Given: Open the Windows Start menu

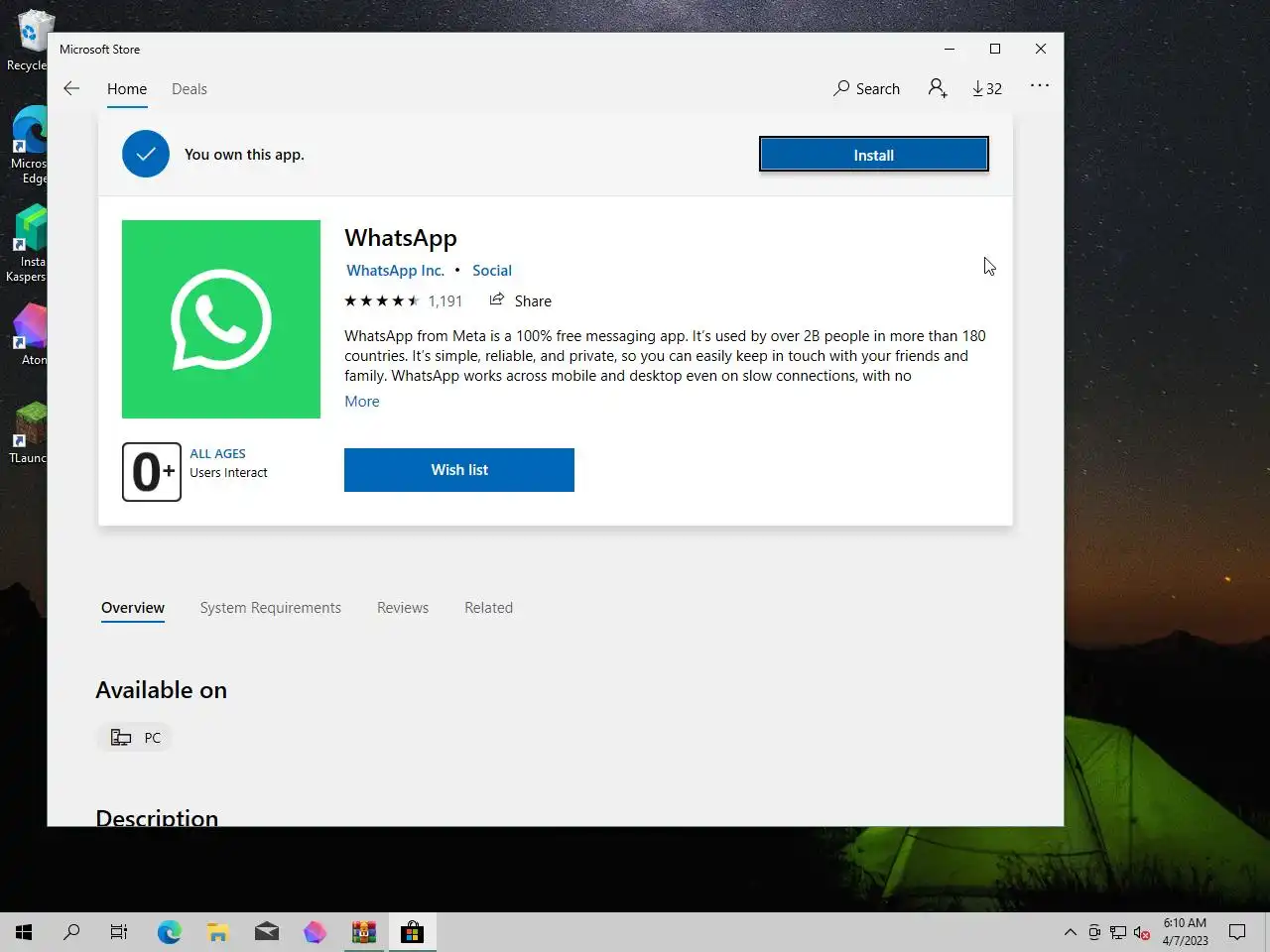Looking at the screenshot, I should pyautogui.click(x=24, y=932).
